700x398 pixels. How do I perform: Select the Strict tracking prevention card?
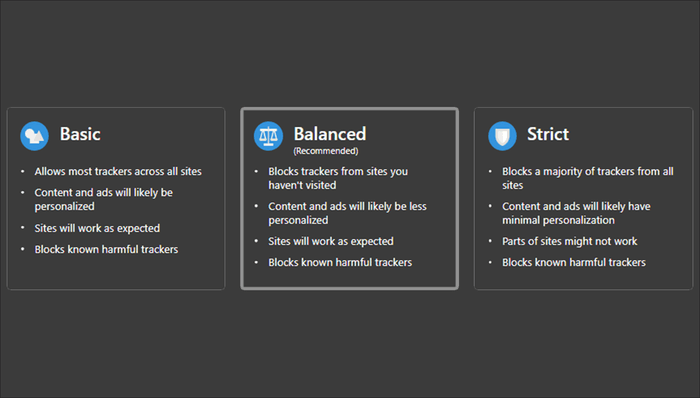583,199
